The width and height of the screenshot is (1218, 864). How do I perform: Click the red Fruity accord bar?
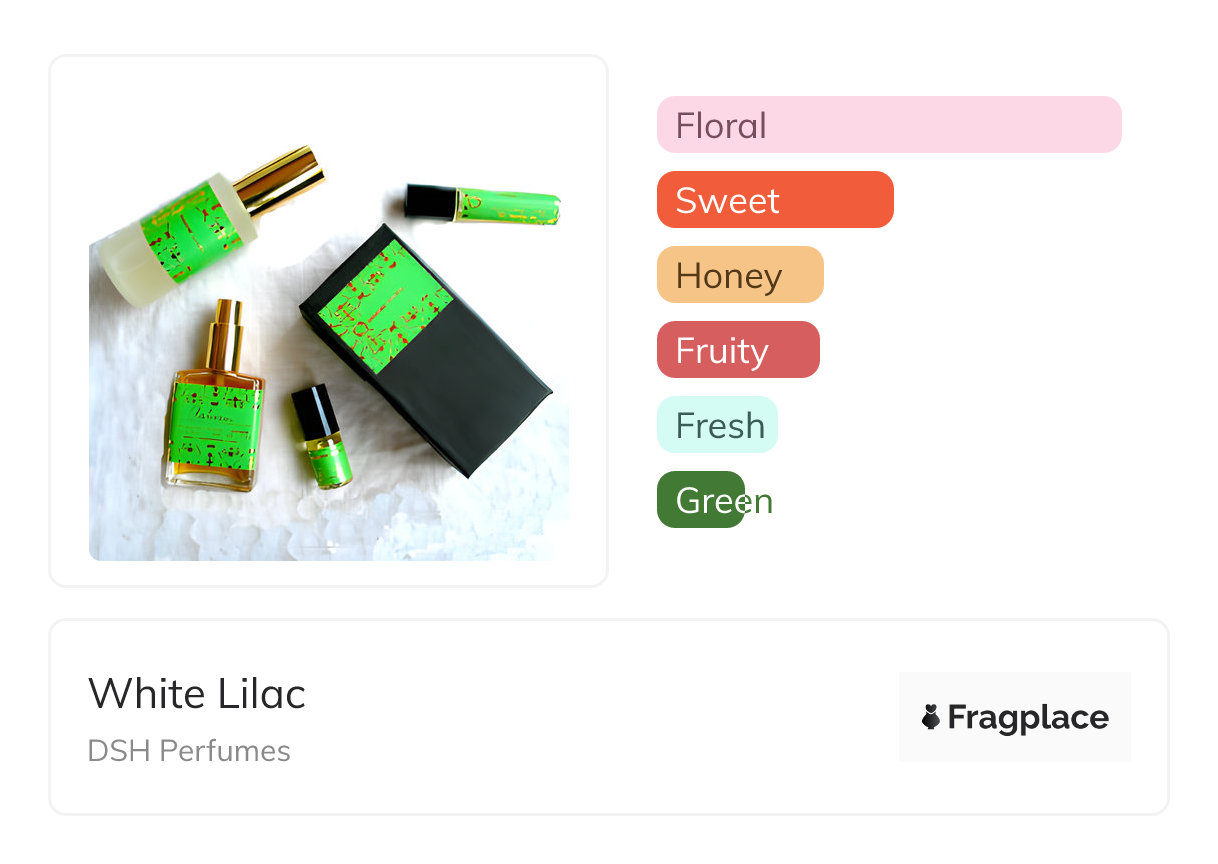click(x=737, y=350)
